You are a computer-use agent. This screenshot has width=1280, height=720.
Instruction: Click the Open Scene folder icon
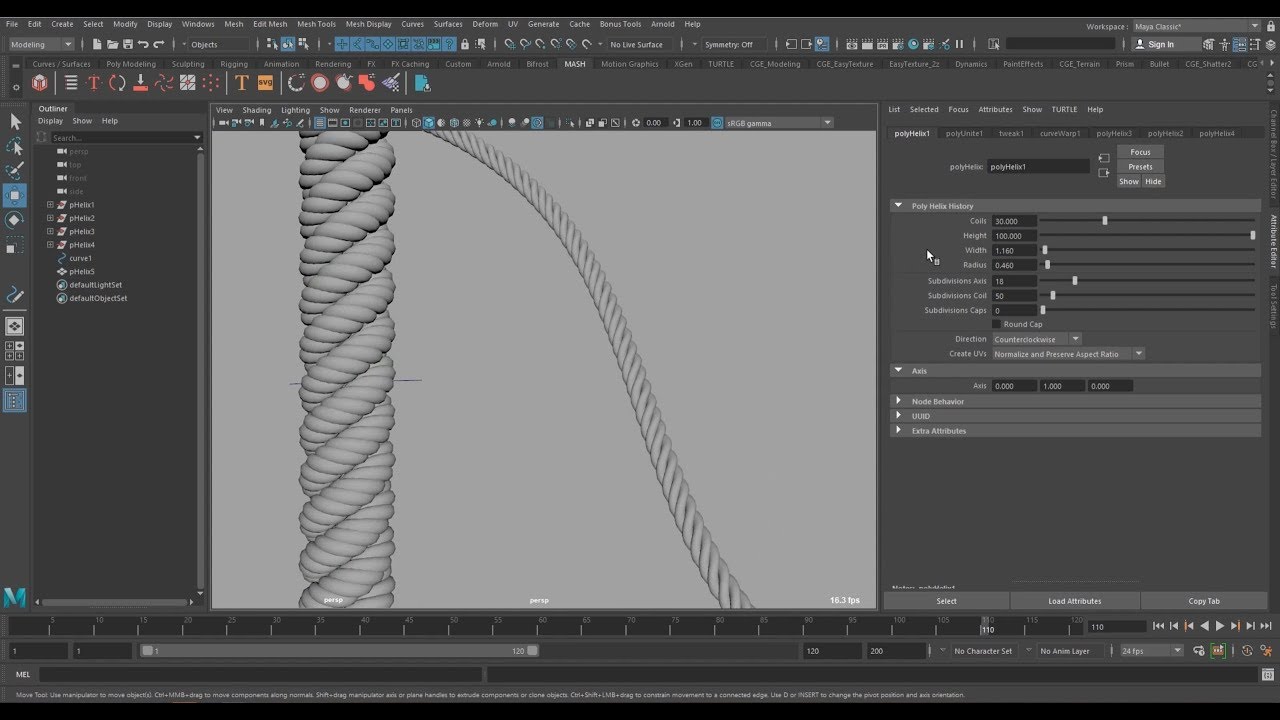112,44
